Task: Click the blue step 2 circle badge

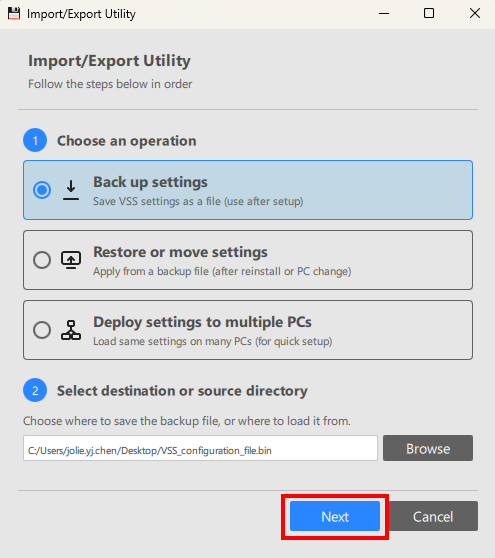Action: coord(35,390)
